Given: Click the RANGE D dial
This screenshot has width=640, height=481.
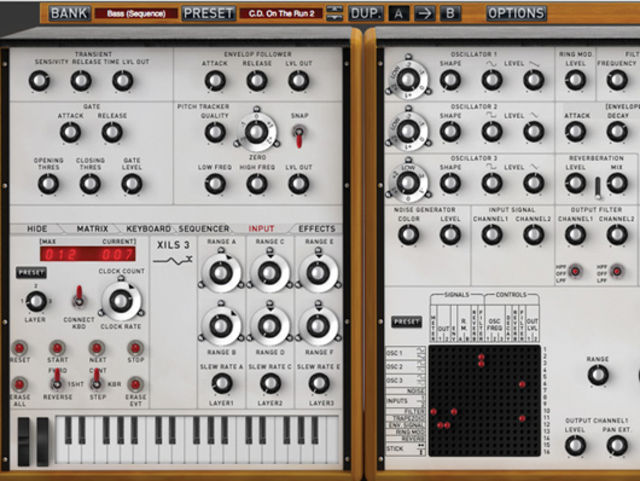Looking at the screenshot, I should pyautogui.click(x=269, y=325).
